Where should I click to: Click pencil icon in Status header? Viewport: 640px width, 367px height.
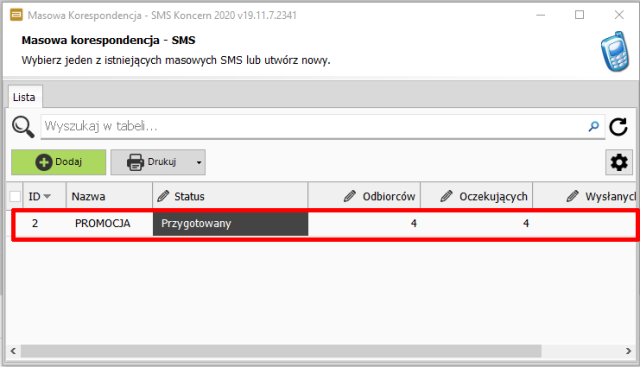[163, 196]
